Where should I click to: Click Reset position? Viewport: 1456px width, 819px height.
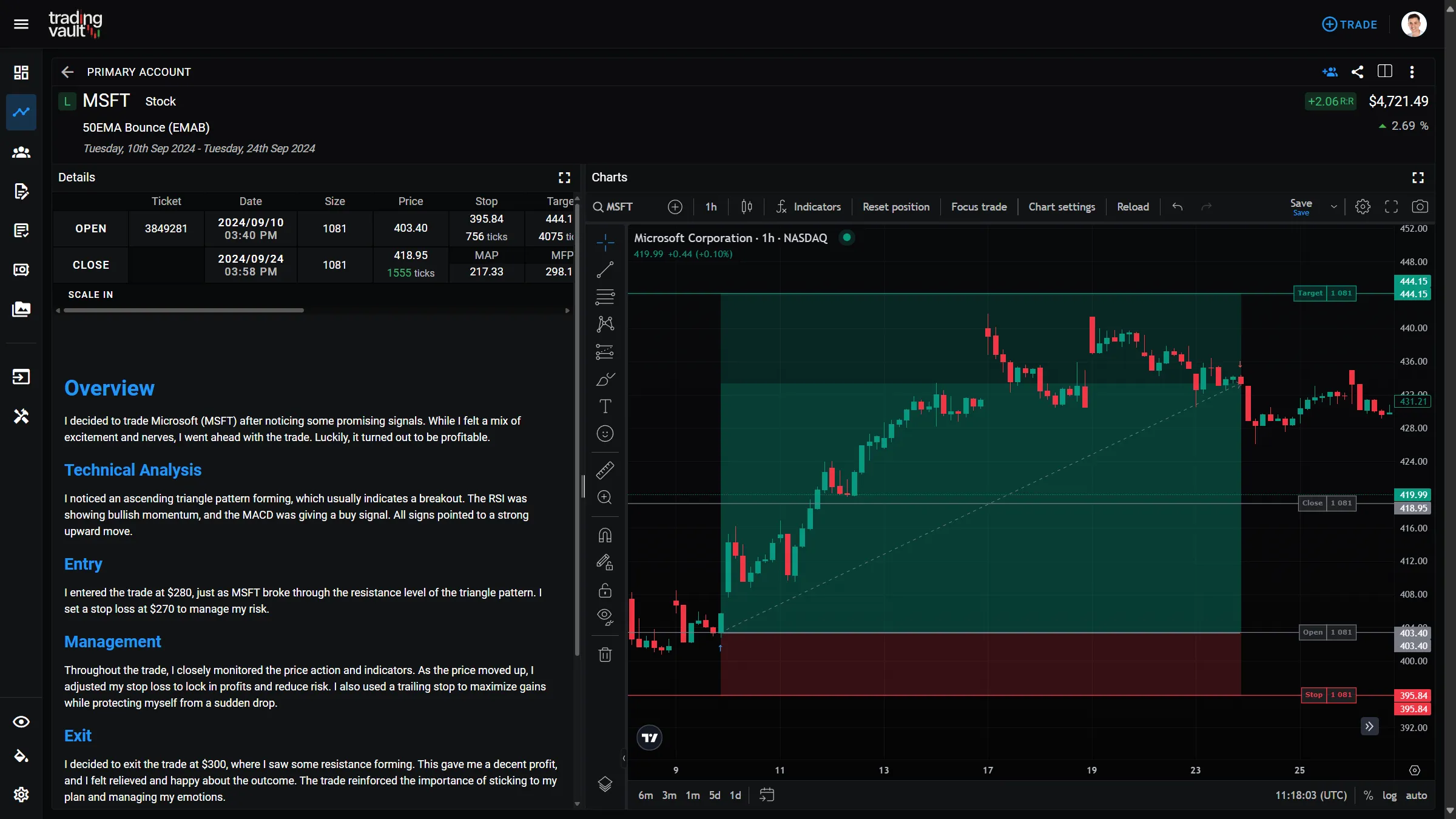point(896,207)
